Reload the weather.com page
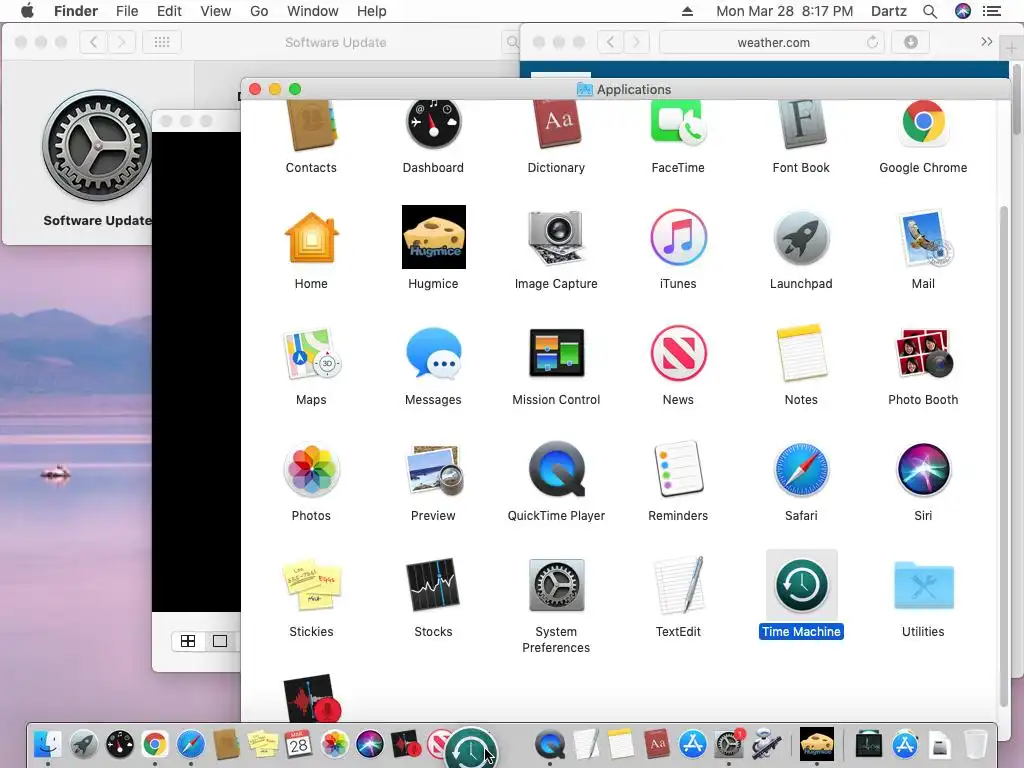The width and height of the screenshot is (1024, 768). coord(872,42)
